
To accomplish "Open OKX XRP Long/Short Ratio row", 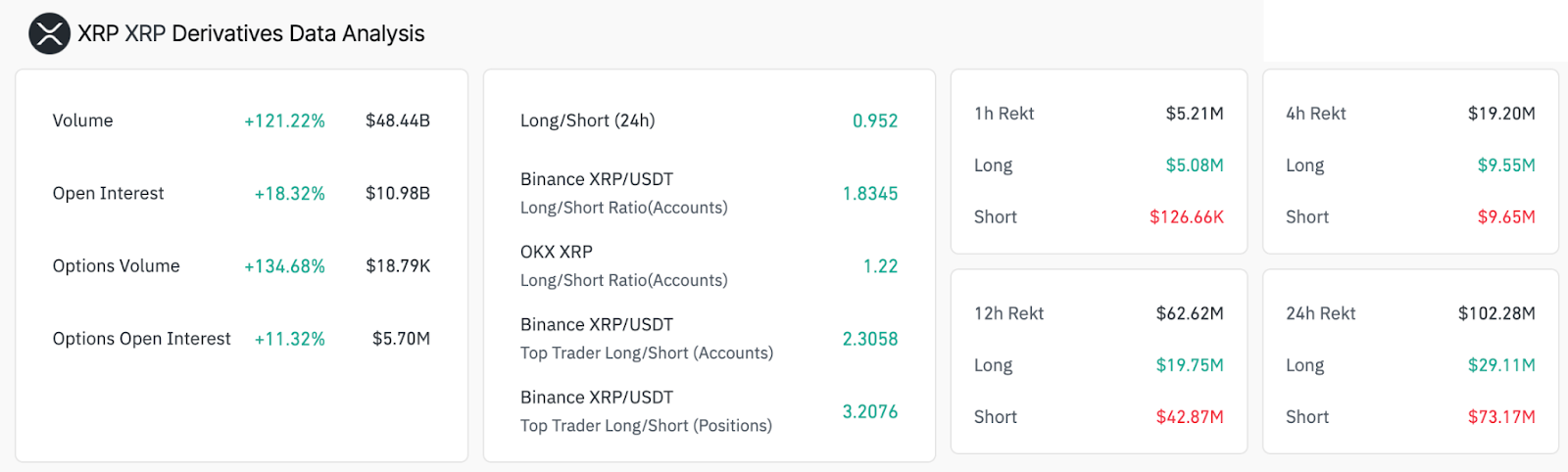I will 623,265.
